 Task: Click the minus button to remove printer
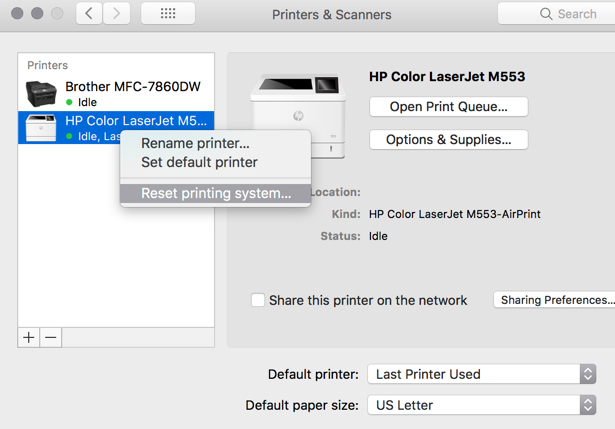click(51, 337)
